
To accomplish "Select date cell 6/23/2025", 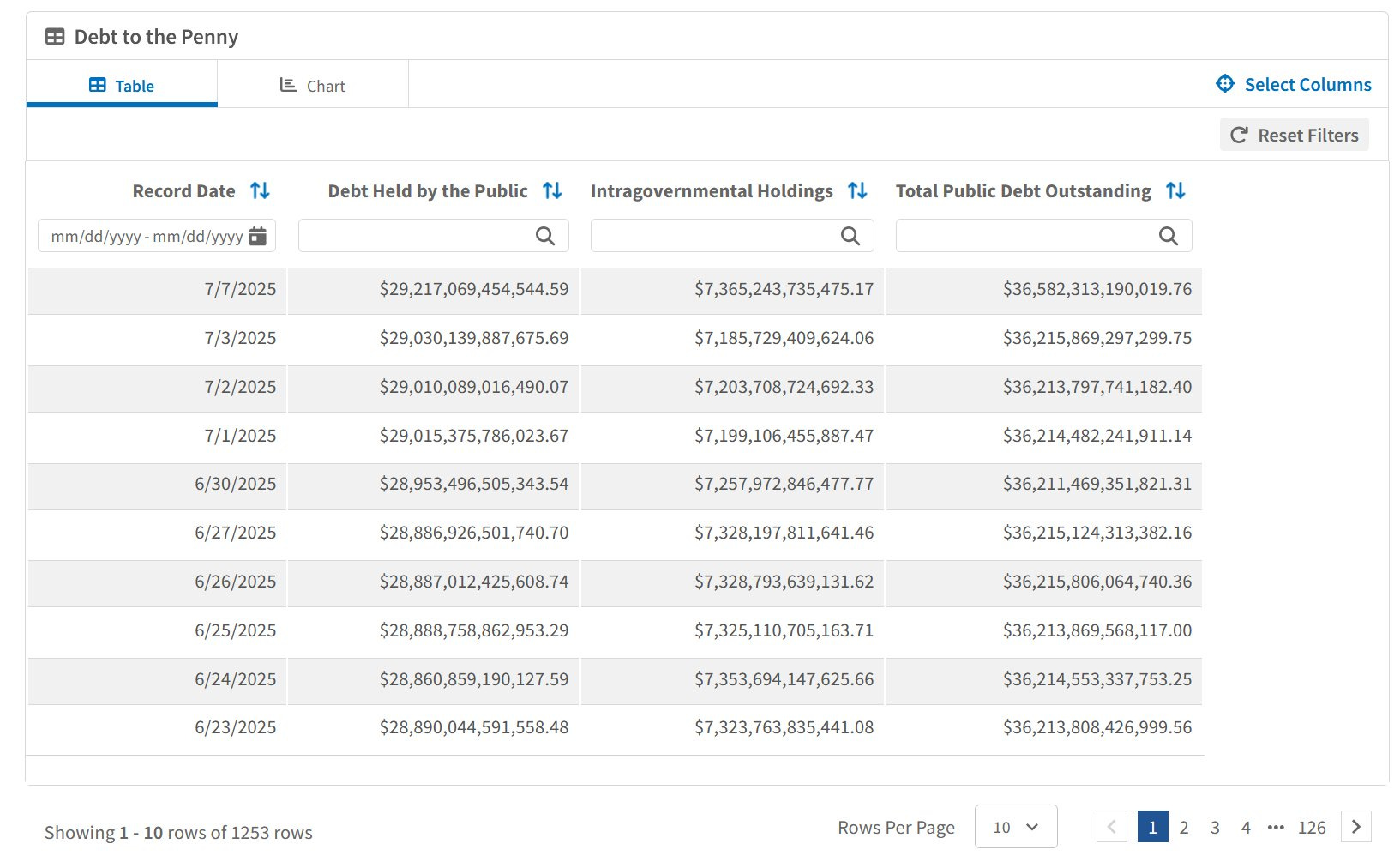I will click(236, 727).
